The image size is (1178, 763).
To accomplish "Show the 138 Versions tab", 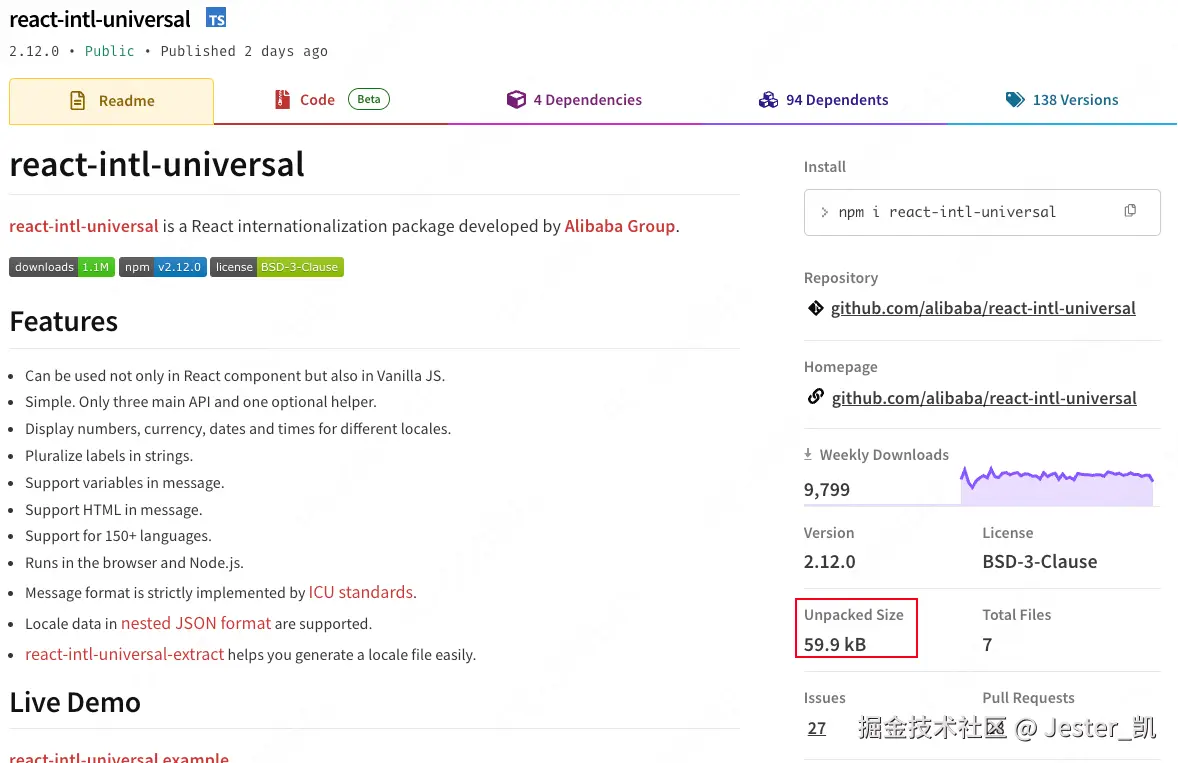I will (1062, 100).
